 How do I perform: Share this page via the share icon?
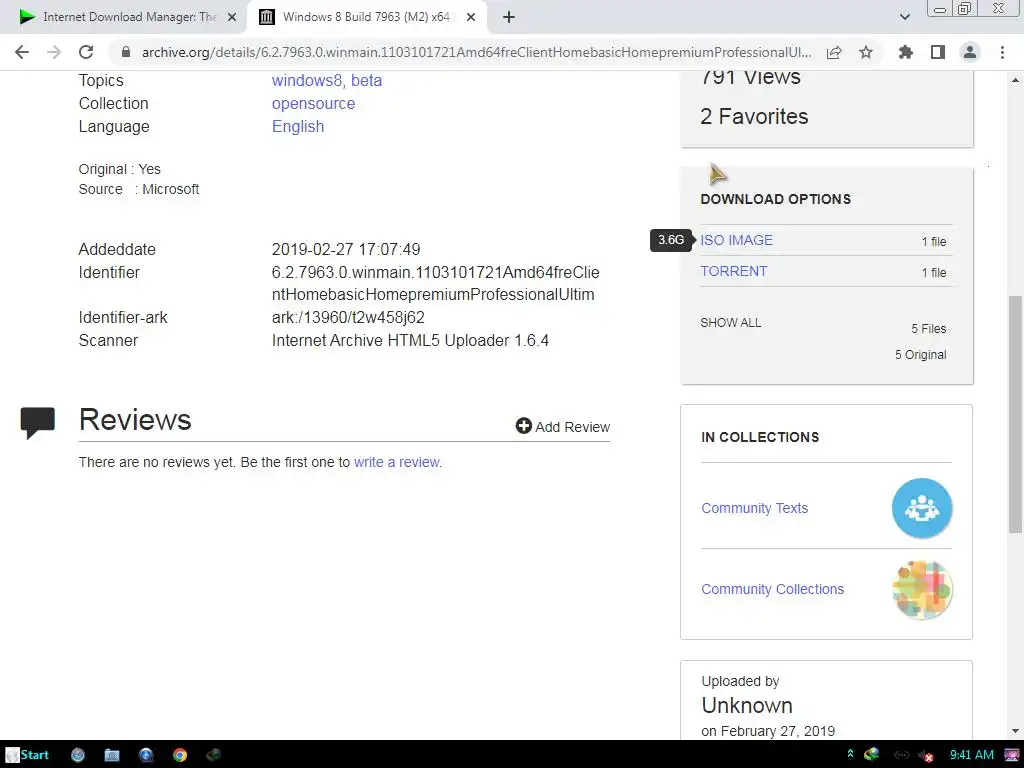834,52
